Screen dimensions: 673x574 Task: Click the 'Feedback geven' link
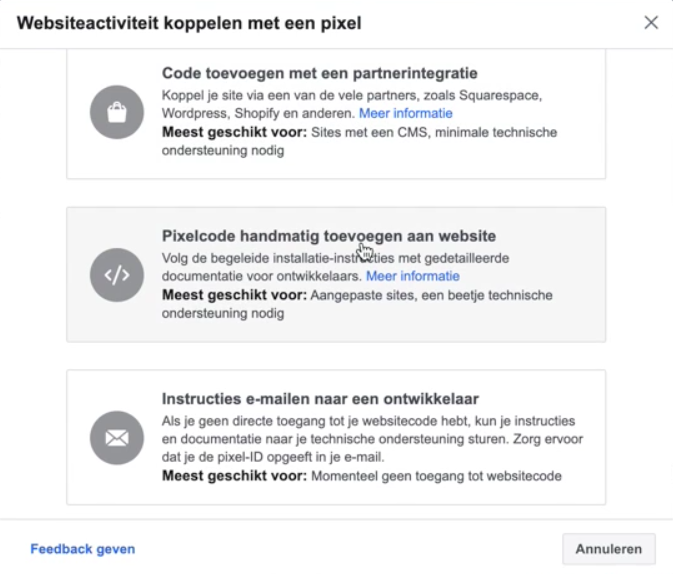coord(83,549)
